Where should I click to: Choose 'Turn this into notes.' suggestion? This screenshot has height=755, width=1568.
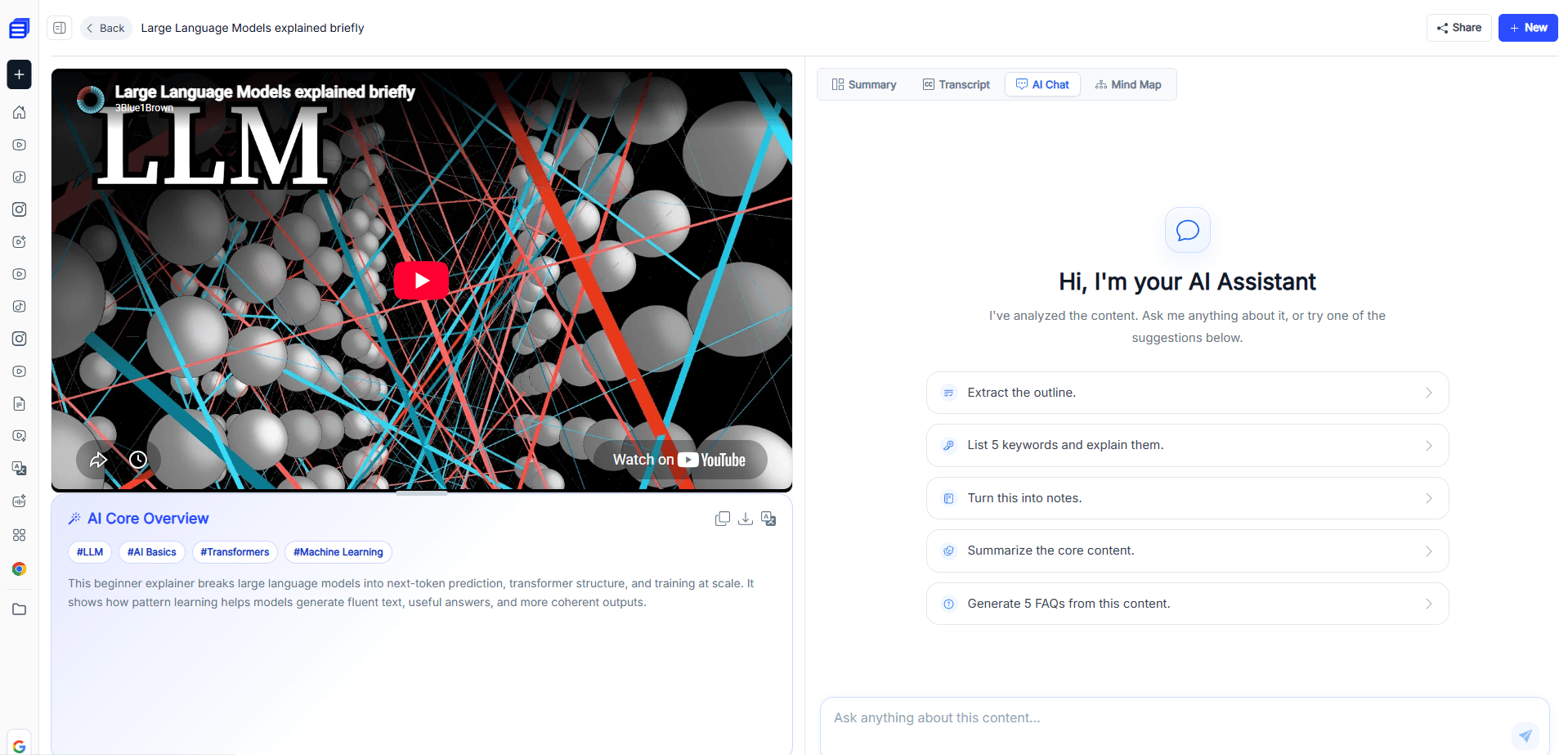click(1187, 498)
